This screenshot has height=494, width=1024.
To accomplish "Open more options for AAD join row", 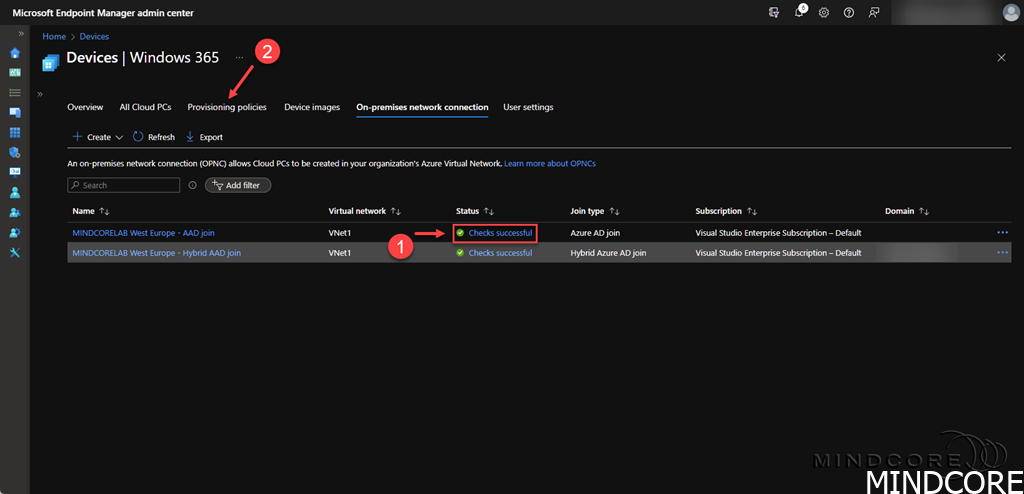I will [1002, 232].
